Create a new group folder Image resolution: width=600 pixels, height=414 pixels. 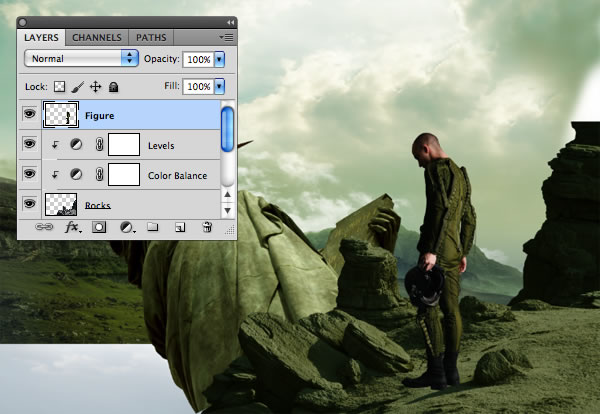(x=153, y=227)
